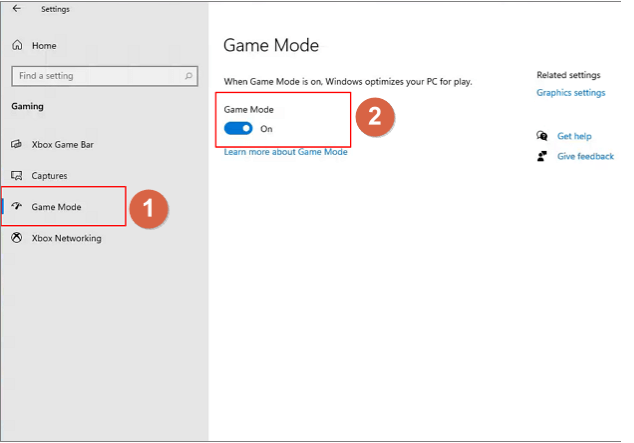634x443 pixels.
Task: Click the 'On' toggle status label
Action: pos(266,129)
